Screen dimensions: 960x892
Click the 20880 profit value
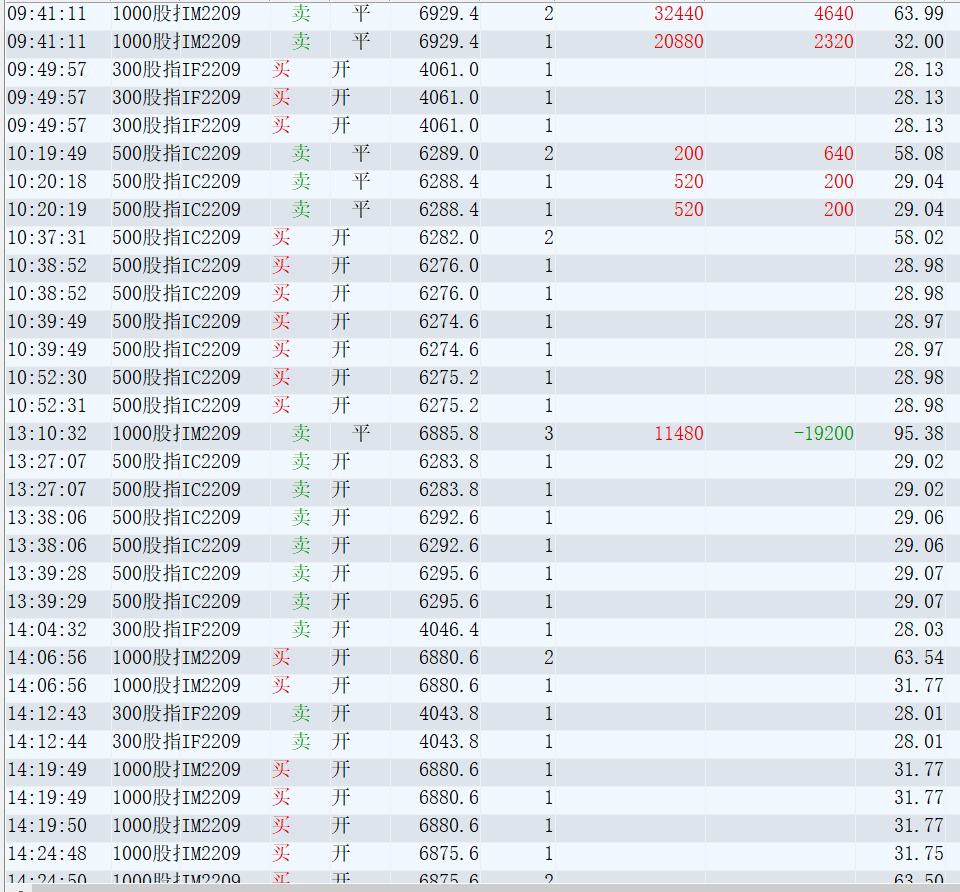coord(678,42)
